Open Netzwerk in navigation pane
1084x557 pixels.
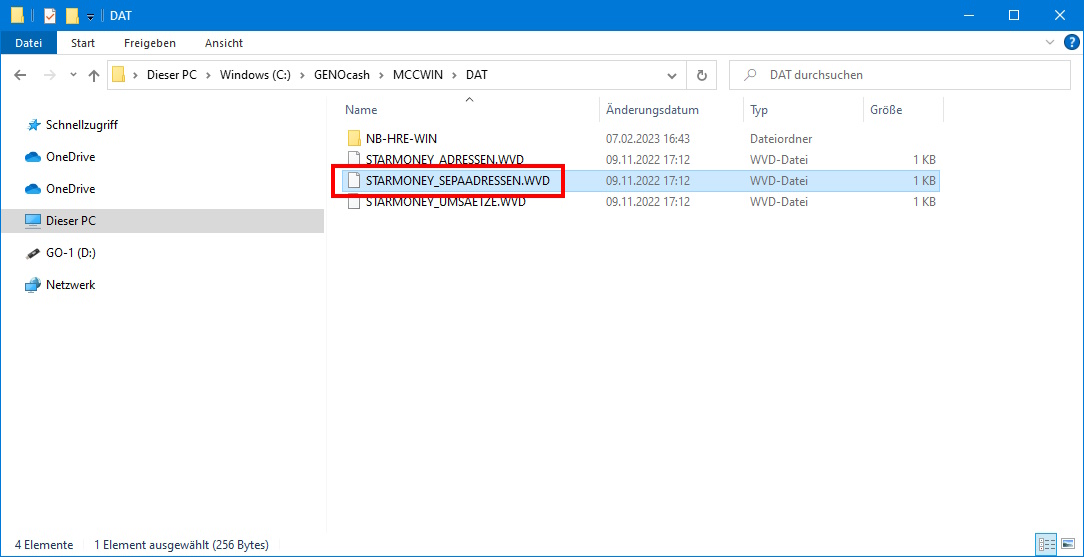coord(71,285)
